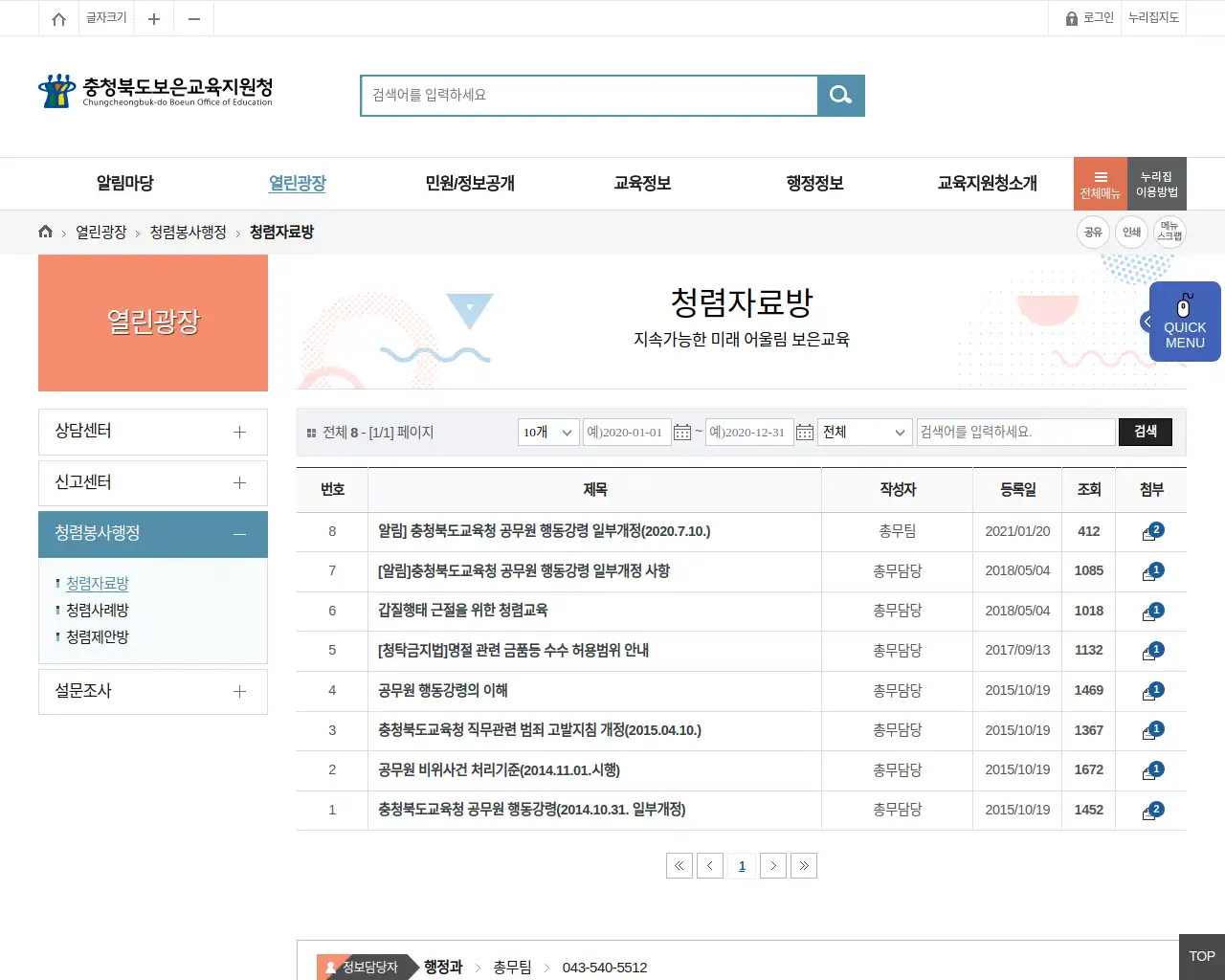
Task: Open the attachment icon for post 6
Action: point(1151,612)
